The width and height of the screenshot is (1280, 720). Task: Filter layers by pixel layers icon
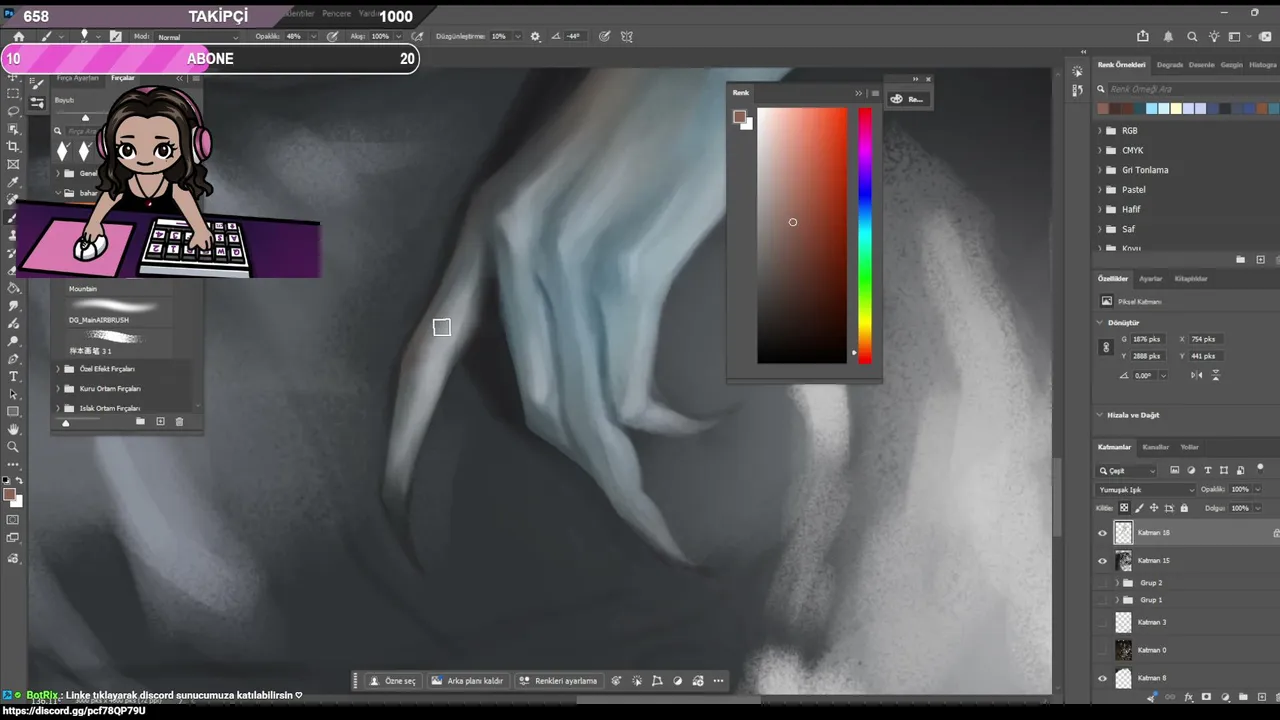pyautogui.click(x=1175, y=470)
